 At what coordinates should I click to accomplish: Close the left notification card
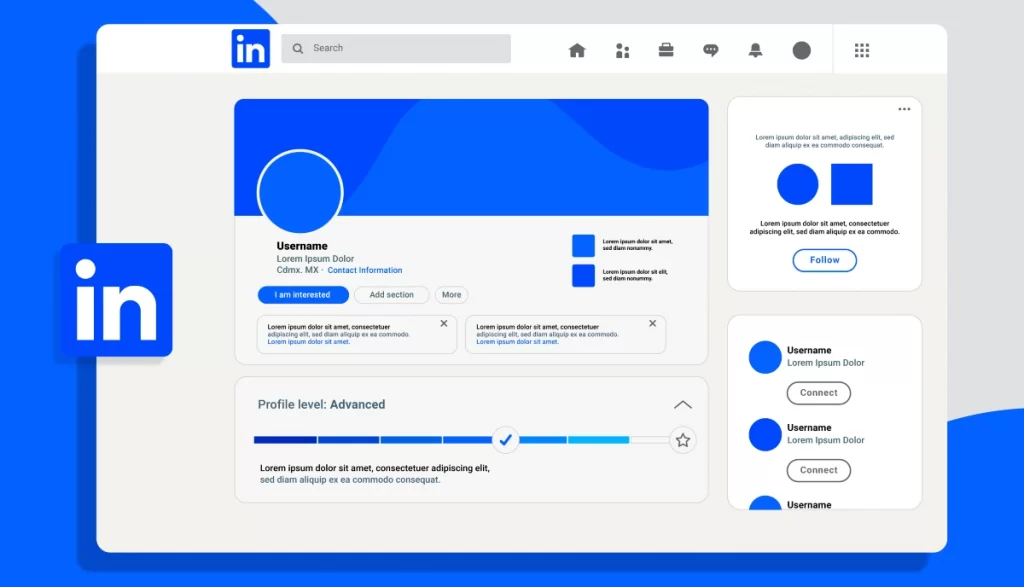443,323
